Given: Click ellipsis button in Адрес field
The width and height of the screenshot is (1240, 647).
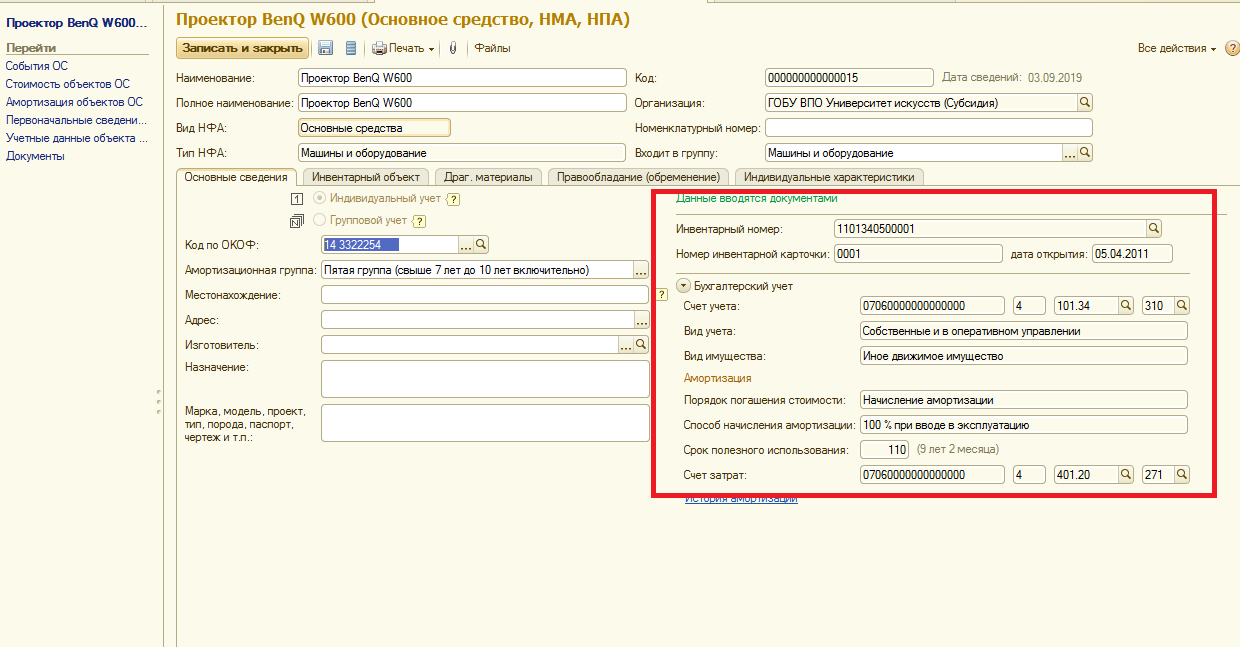Looking at the screenshot, I should (x=642, y=320).
